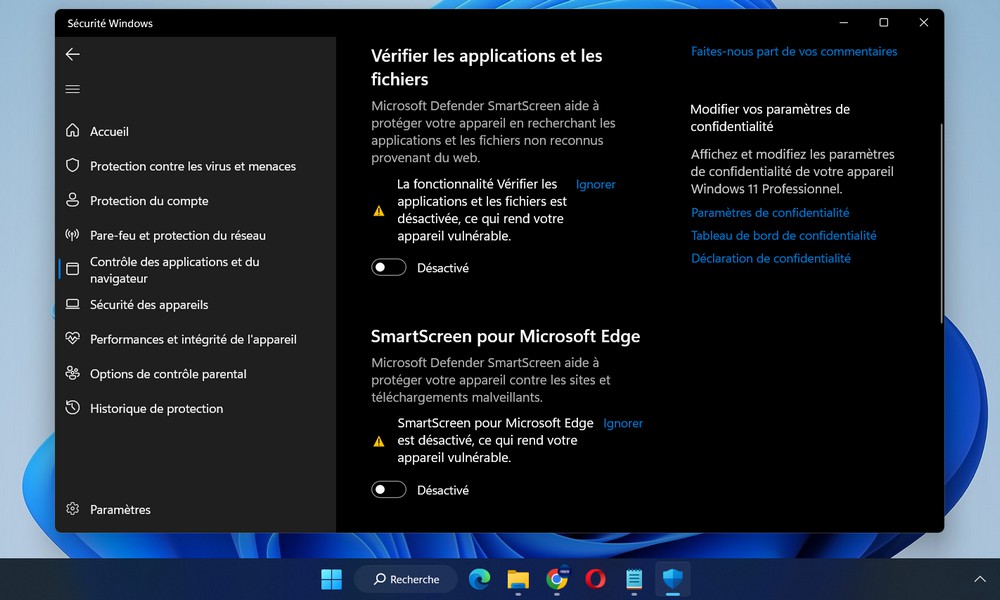Viewport: 1000px width, 600px height.
Task: Click Ignorer for SmartScreen Edge warning
Action: 622,423
